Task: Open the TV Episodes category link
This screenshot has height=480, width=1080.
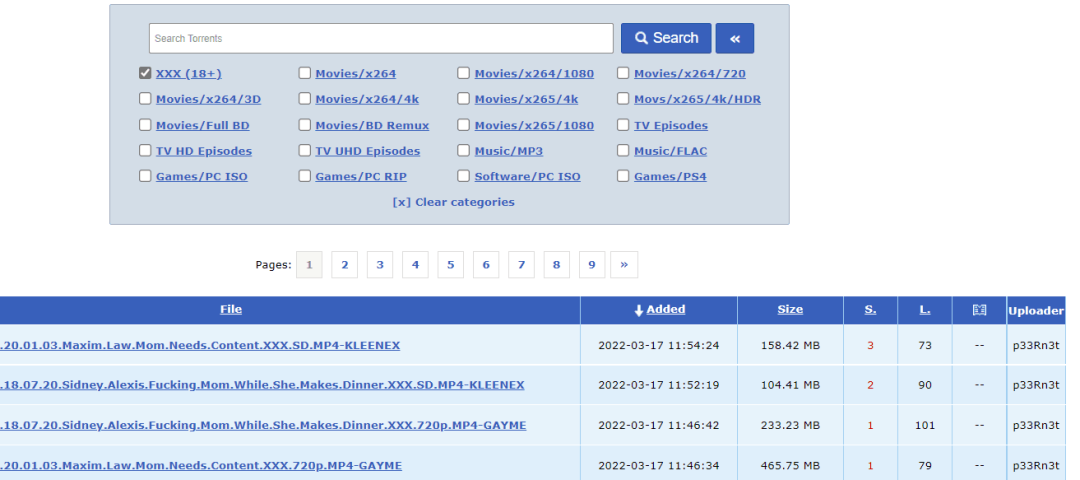Action: [671, 125]
